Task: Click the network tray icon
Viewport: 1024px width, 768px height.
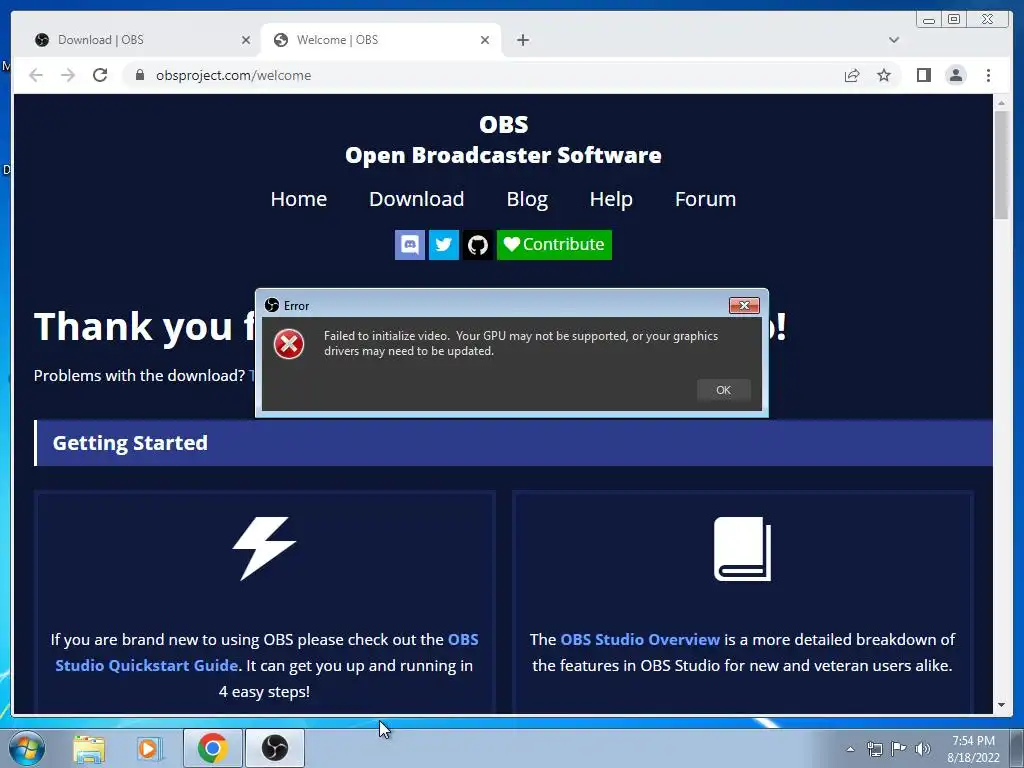Action: pos(874,749)
